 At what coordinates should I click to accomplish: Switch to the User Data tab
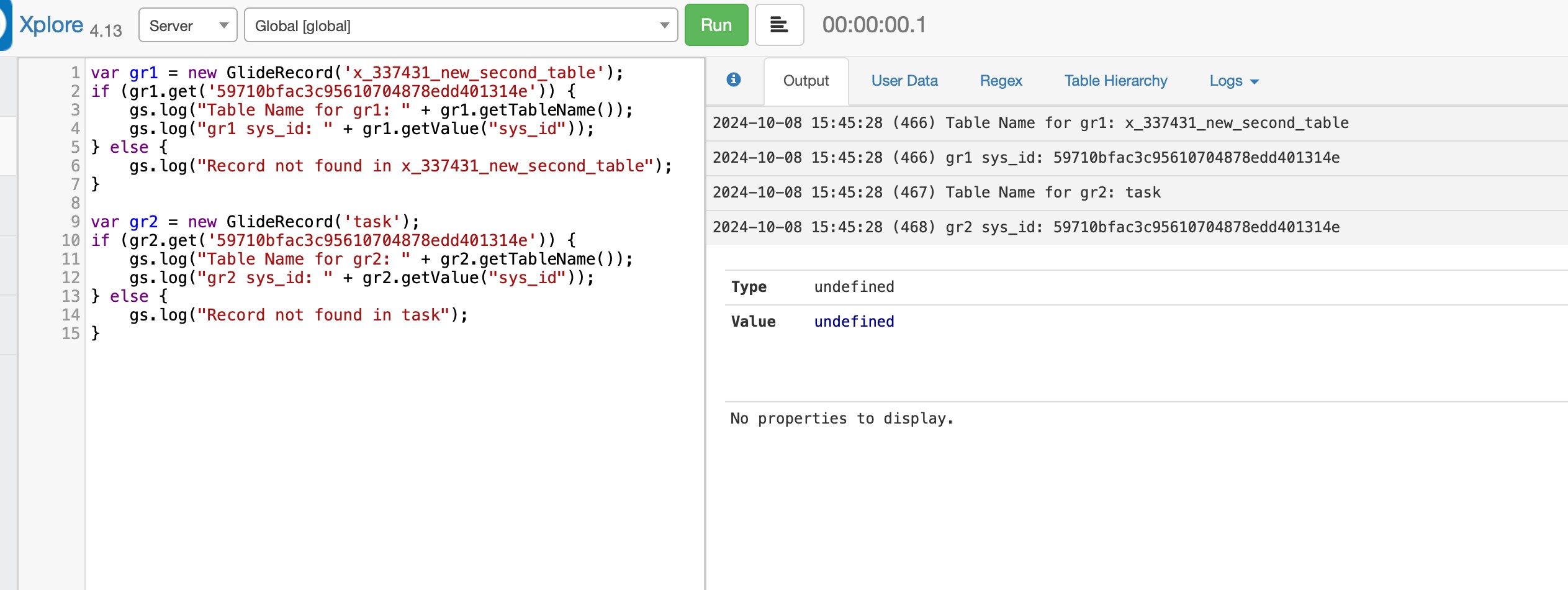[904, 81]
